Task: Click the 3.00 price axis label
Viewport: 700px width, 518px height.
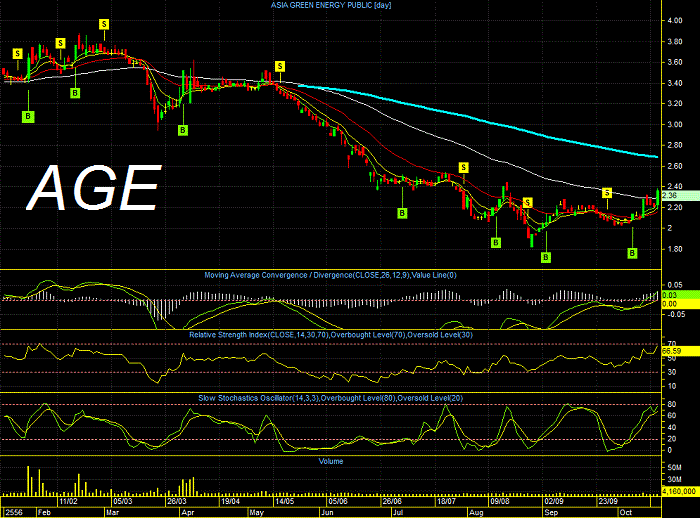Action: (x=675, y=124)
